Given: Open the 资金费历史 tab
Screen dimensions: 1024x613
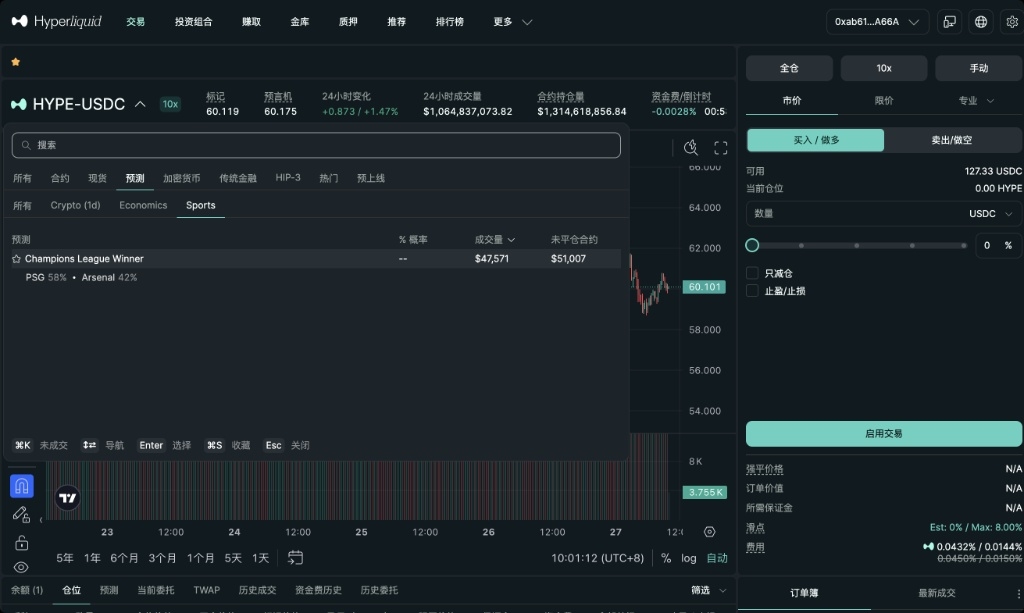Looking at the screenshot, I should [318, 590].
